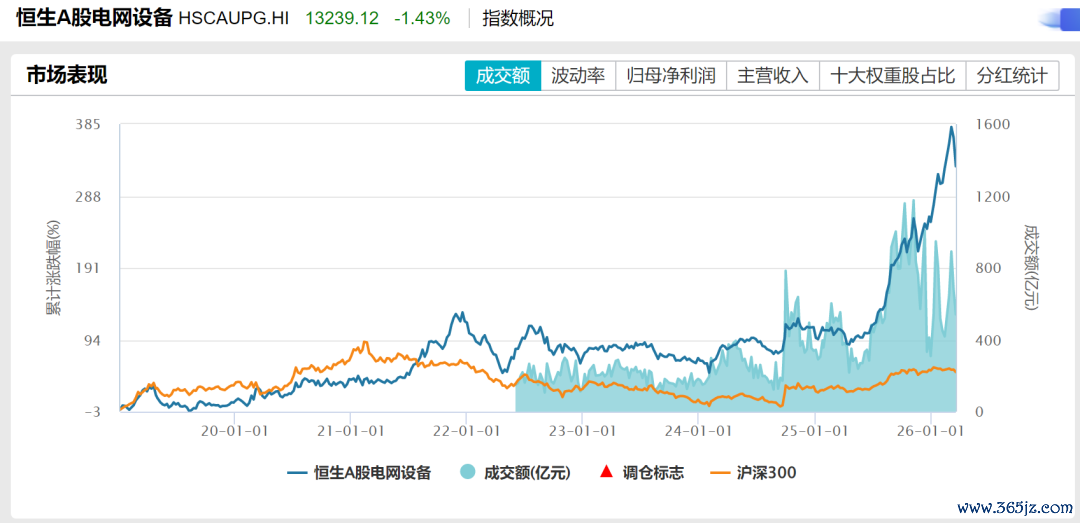Toggle the 成交额(亿元) legend series
The width and height of the screenshot is (1080, 523).
tap(514, 473)
